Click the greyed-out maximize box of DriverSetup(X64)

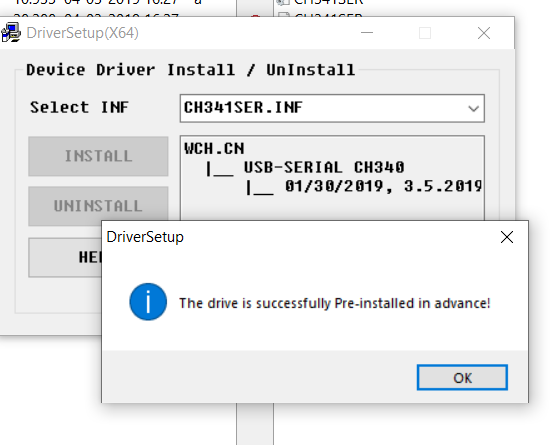point(425,33)
